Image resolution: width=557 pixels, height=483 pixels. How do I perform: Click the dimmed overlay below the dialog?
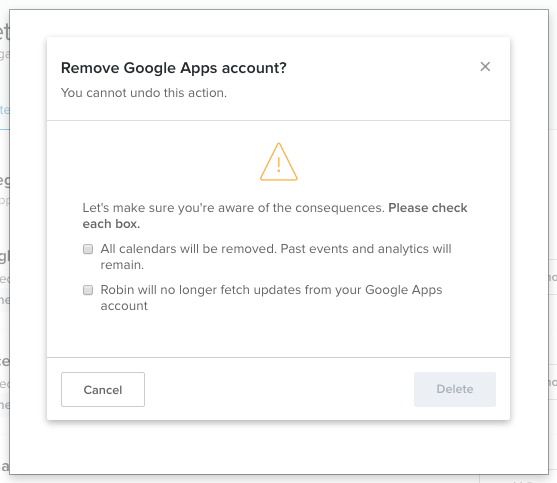pos(278,447)
